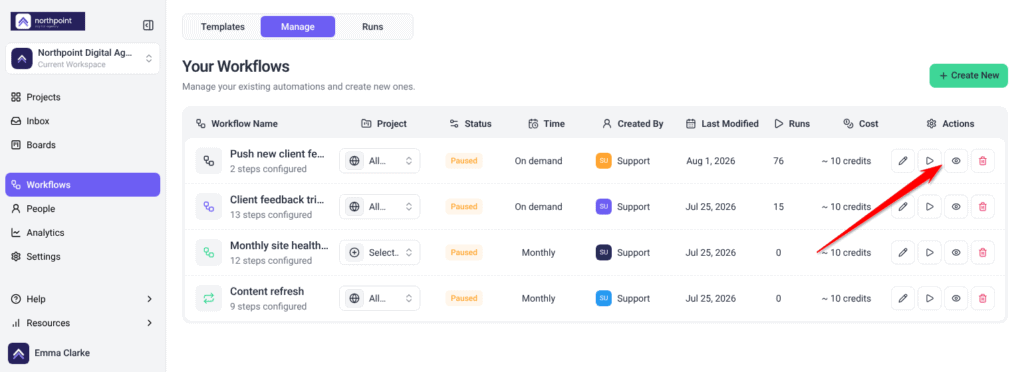The height and width of the screenshot is (372, 1024).
Task: Go to Inbox in the sidebar
Action: coord(82,121)
